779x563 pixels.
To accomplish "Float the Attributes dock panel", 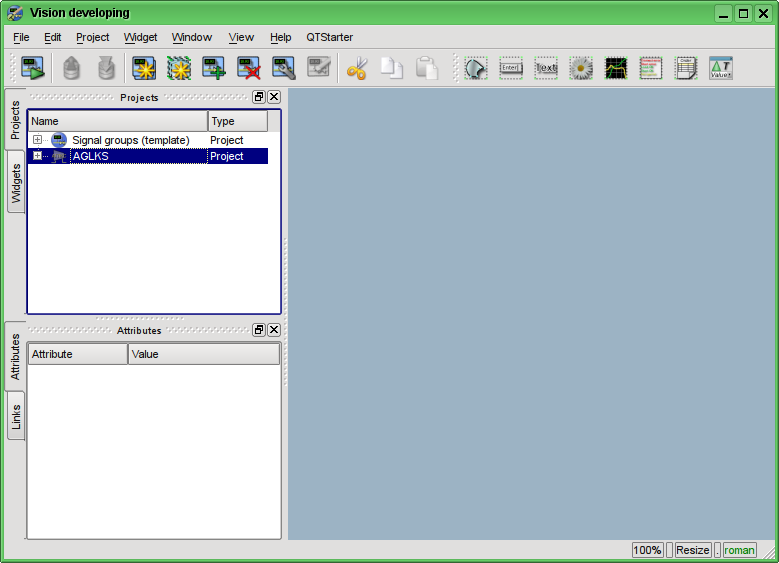I will [x=259, y=330].
